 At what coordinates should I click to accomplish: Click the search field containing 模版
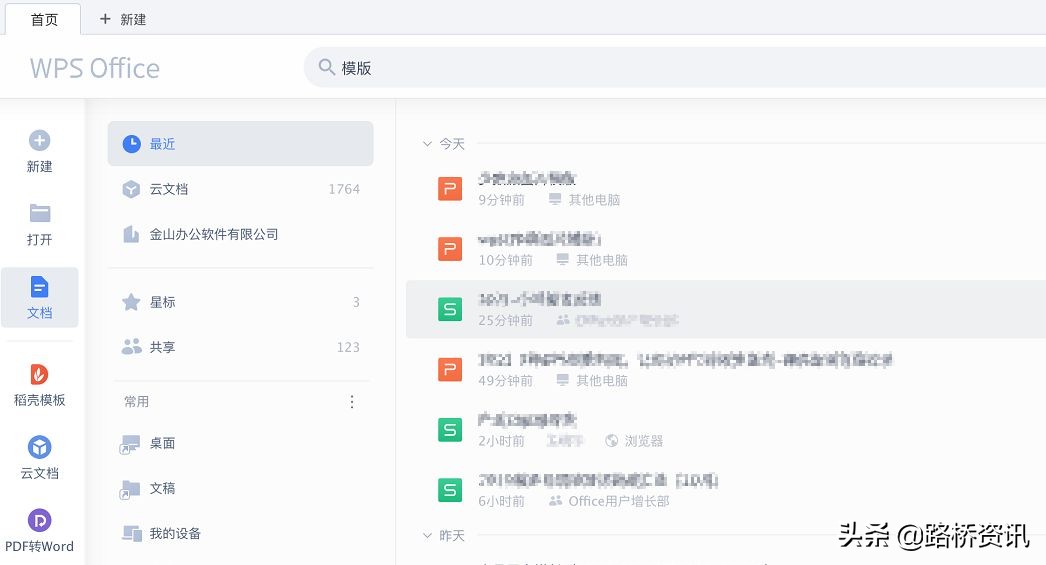pyautogui.click(x=675, y=67)
